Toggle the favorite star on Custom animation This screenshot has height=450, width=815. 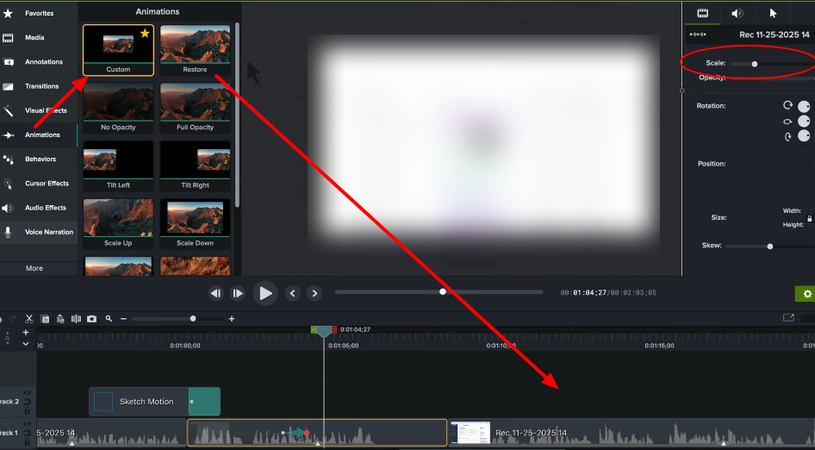tap(144, 33)
